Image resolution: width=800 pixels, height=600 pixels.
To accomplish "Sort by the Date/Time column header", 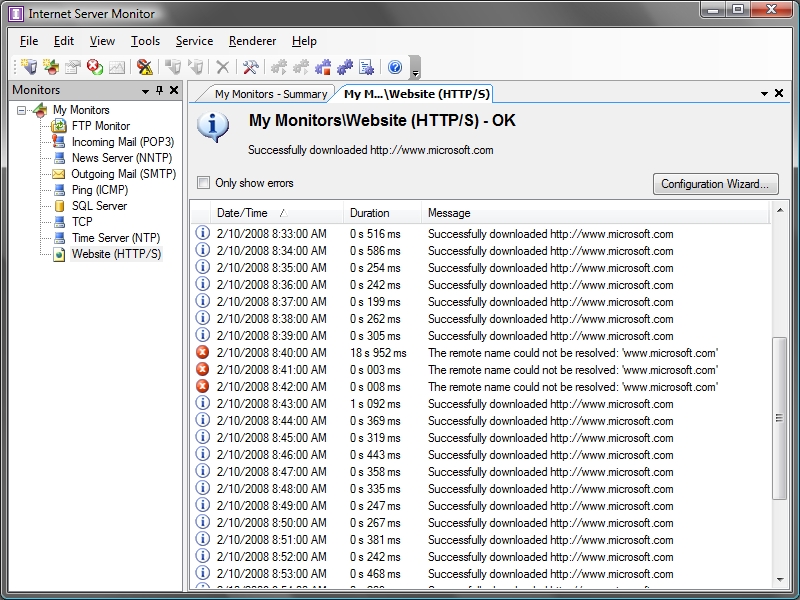I will click(276, 213).
